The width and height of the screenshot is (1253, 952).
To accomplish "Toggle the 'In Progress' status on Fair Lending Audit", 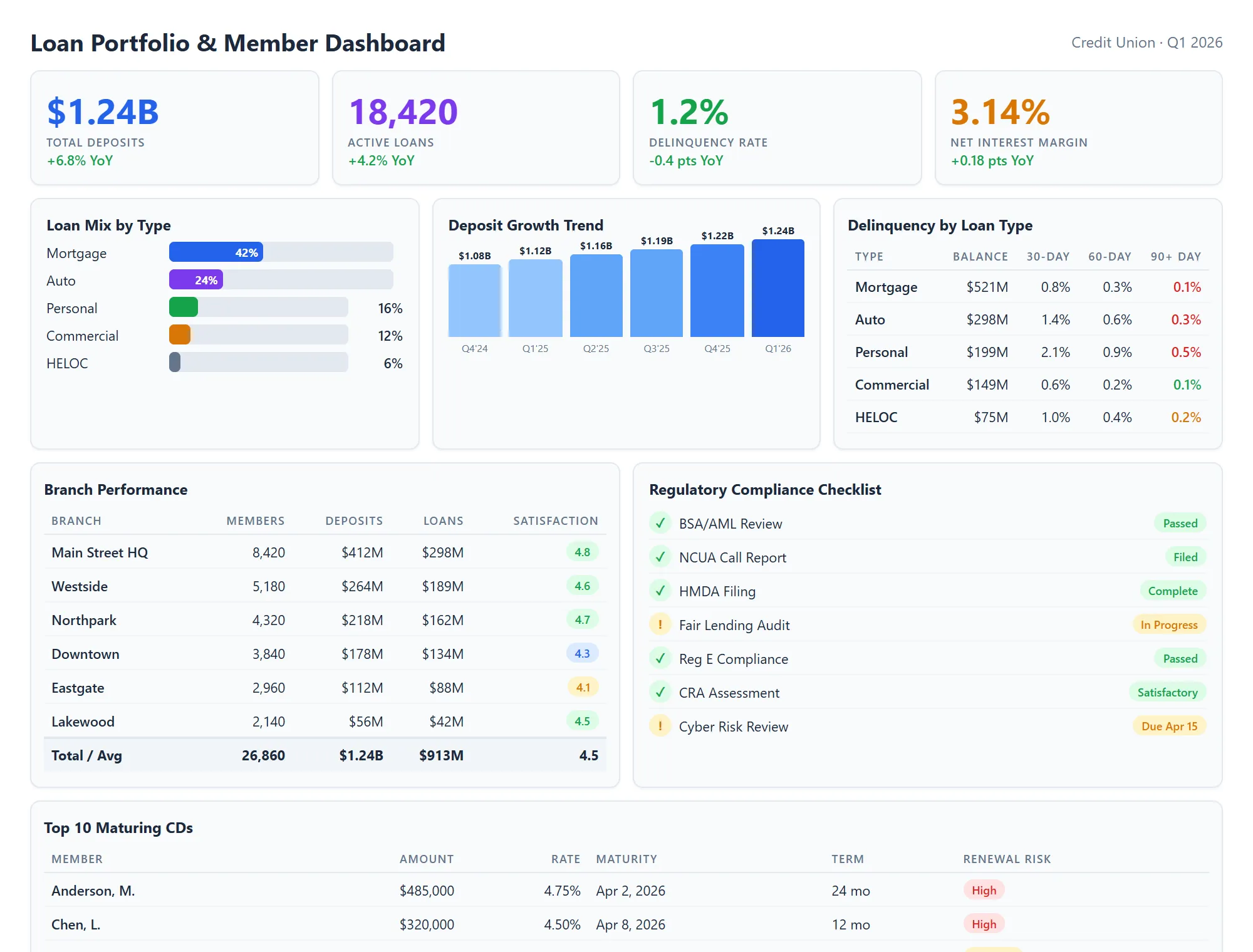I will point(1169,624).
